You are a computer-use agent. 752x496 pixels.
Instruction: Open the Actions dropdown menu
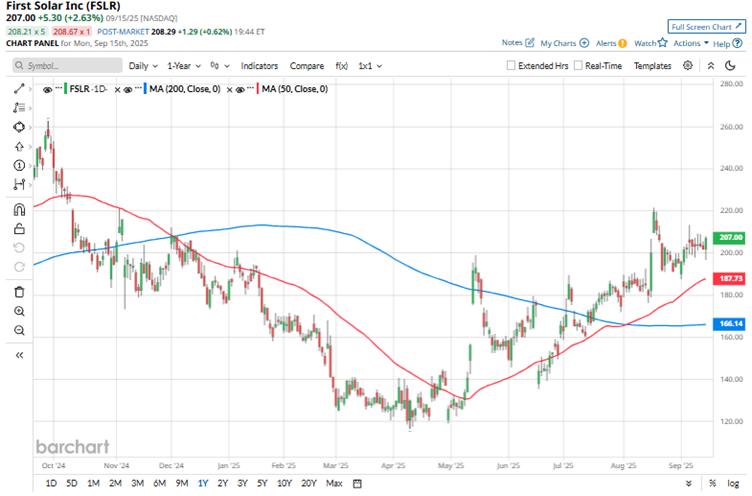click(691, 43)
